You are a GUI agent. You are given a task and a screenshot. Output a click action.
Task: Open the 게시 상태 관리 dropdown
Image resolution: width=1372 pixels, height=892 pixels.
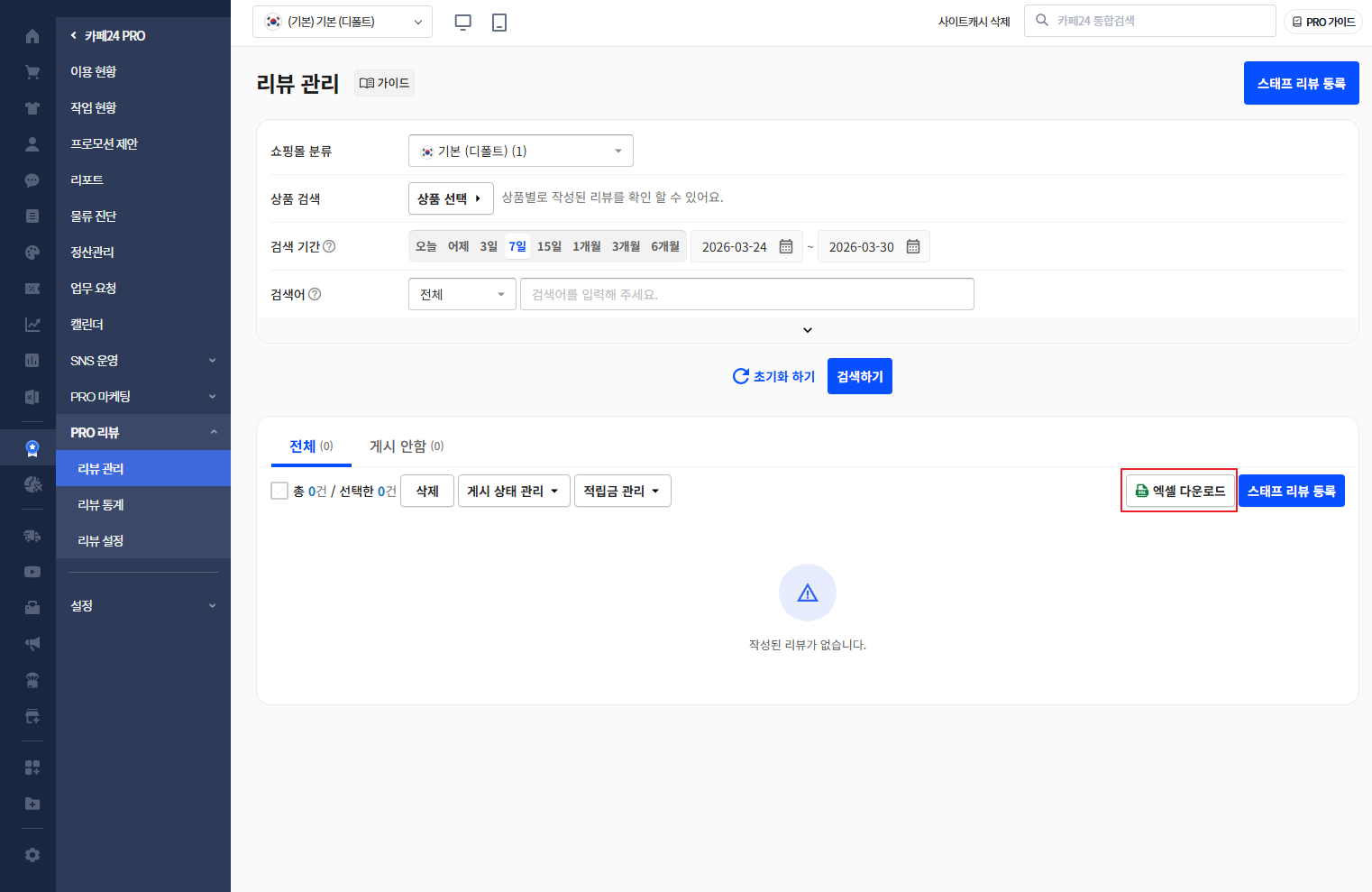point(514,491)
